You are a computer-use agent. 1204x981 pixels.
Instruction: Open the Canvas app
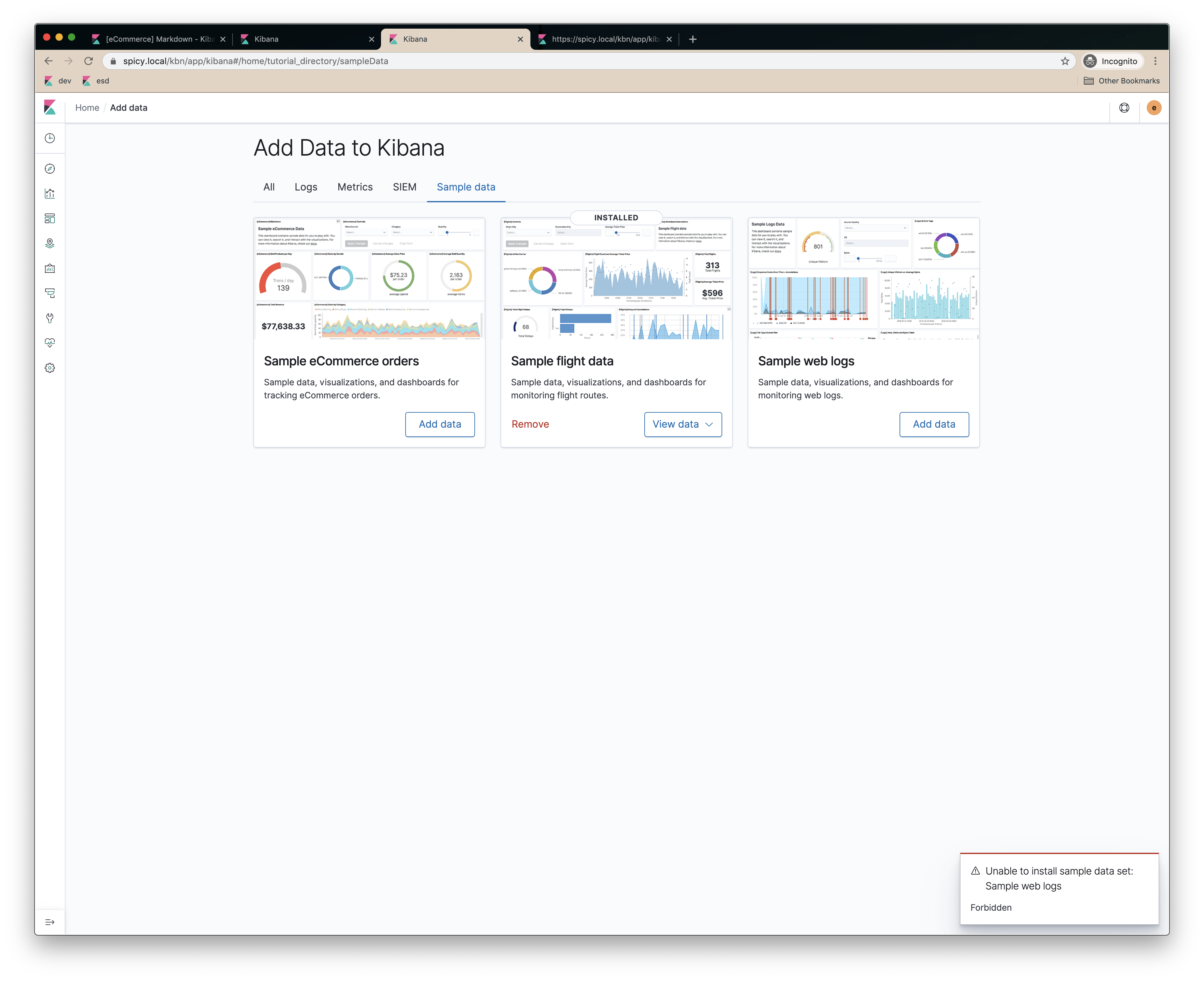tap(50, 269)
